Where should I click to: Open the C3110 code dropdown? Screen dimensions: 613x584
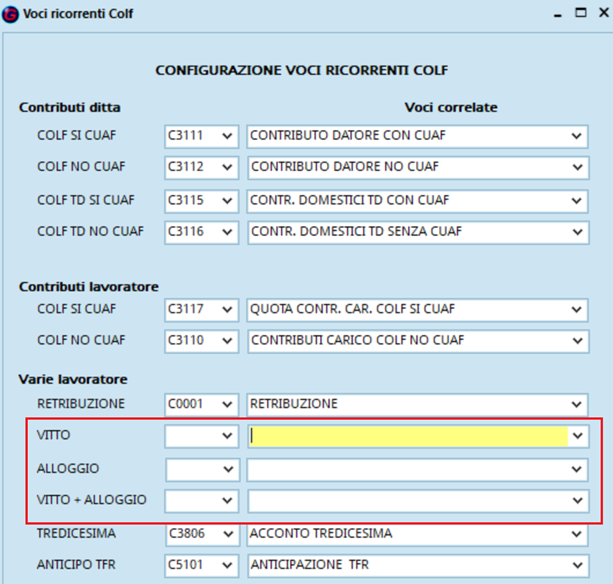click(227, 341)
